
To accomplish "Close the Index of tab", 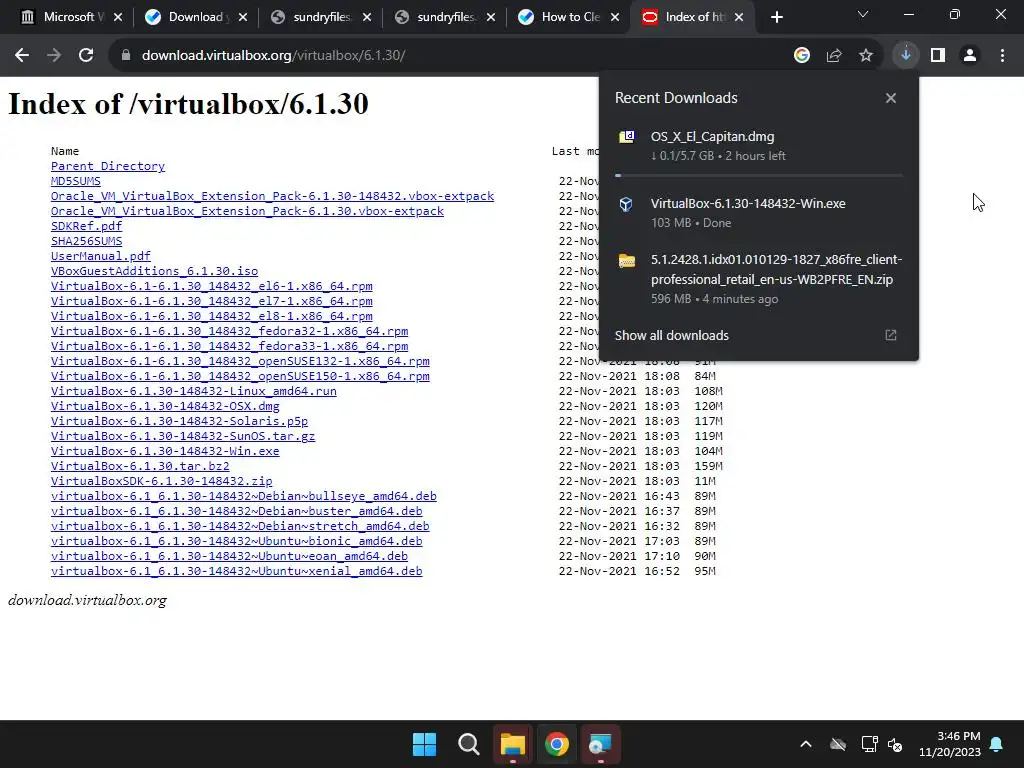I will [739, 17].
